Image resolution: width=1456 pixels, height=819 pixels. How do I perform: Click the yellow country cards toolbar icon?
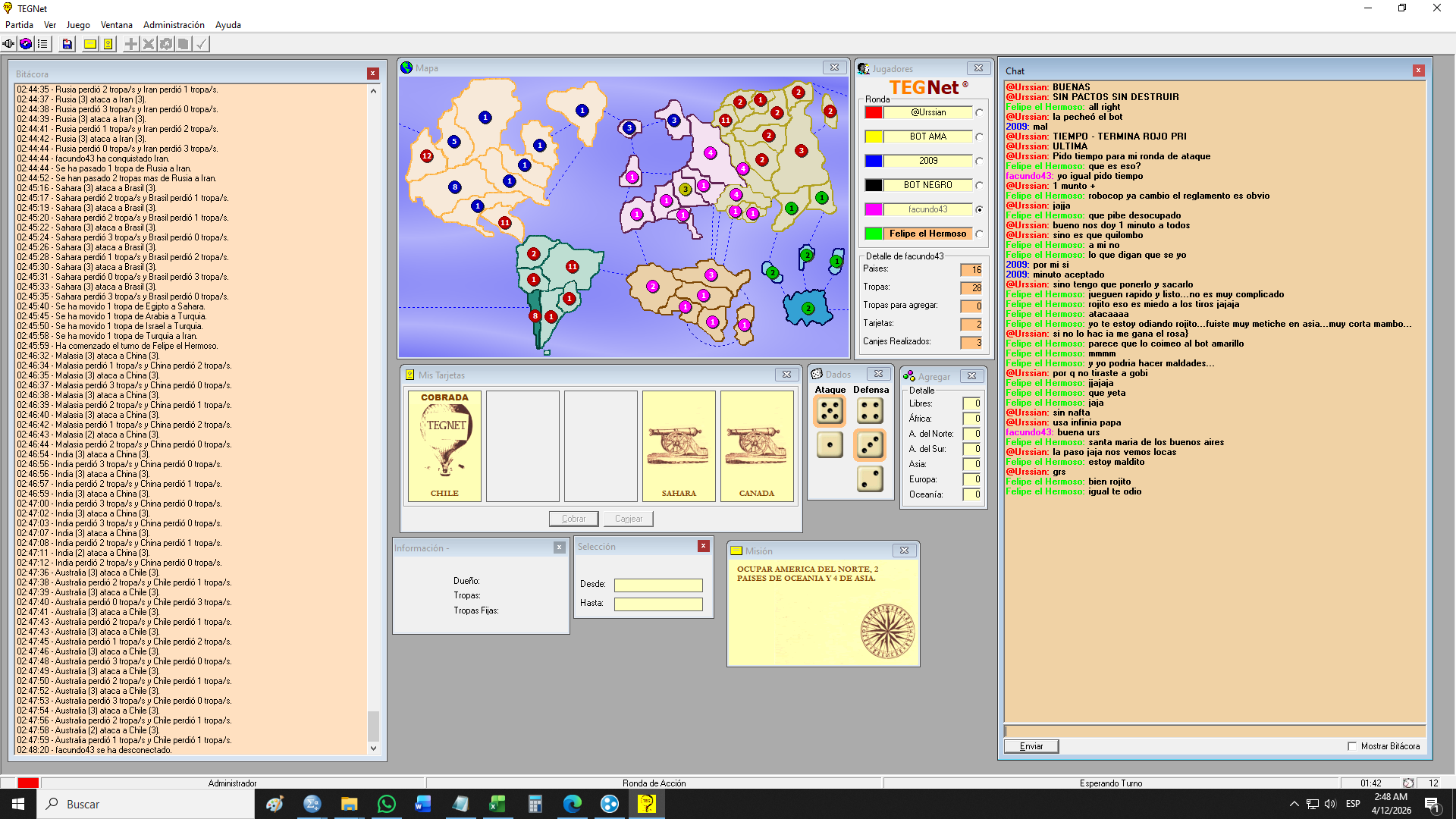(x=108, y=44)
